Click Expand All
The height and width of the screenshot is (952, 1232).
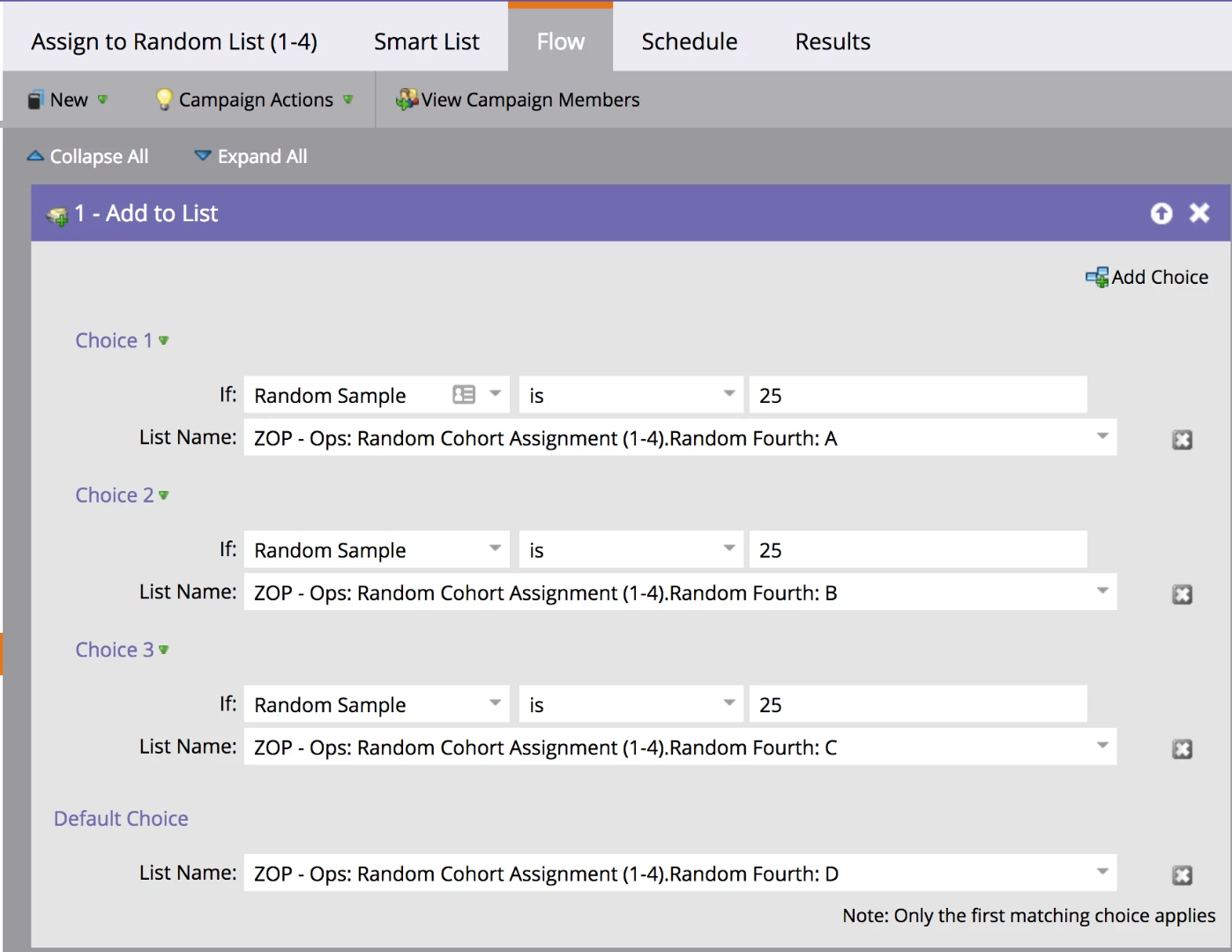(251, 156)
